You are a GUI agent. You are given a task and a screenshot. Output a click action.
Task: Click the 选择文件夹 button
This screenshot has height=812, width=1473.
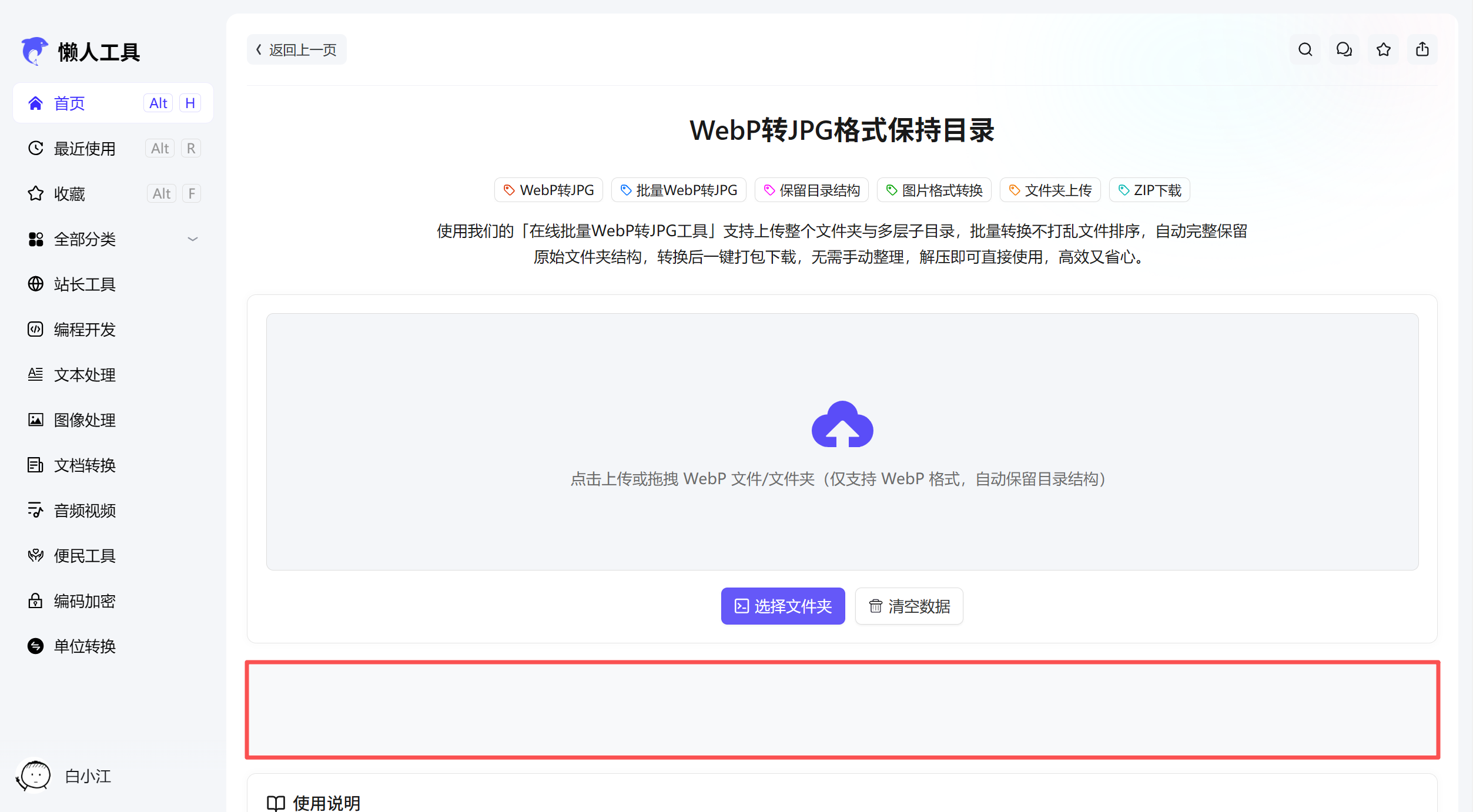coord(782,606)
